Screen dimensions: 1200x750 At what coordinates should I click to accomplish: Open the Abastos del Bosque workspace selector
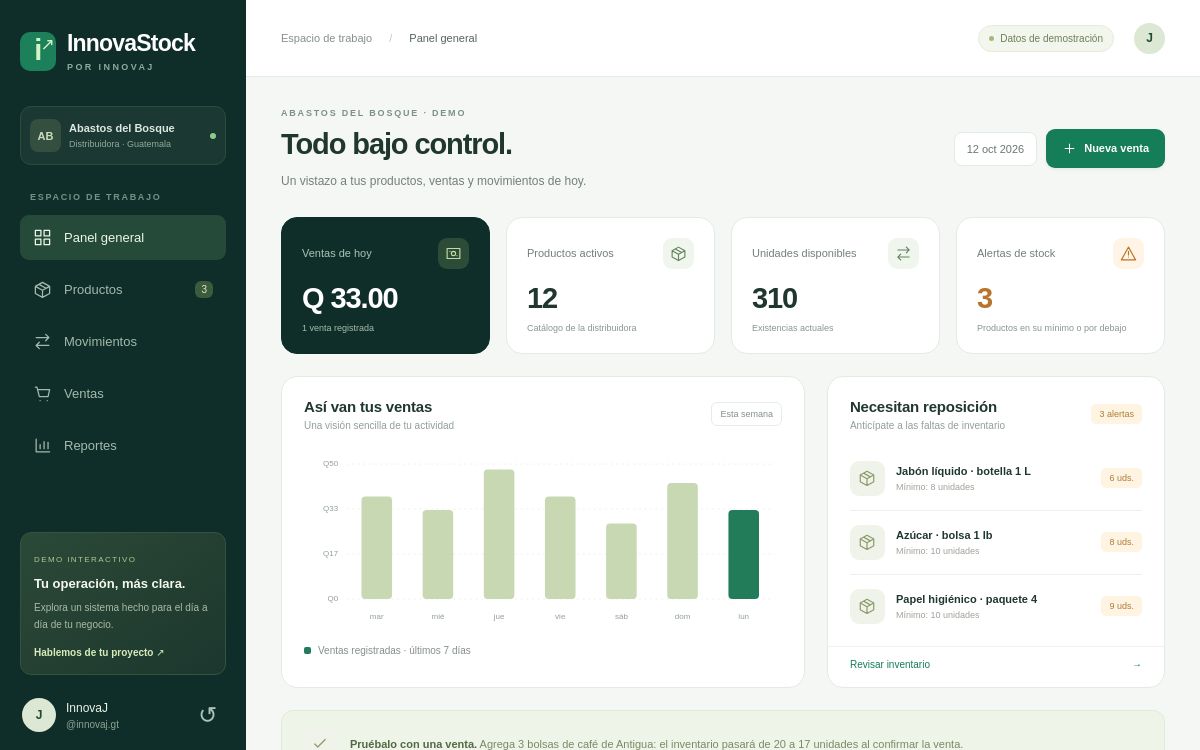[123, 135]
